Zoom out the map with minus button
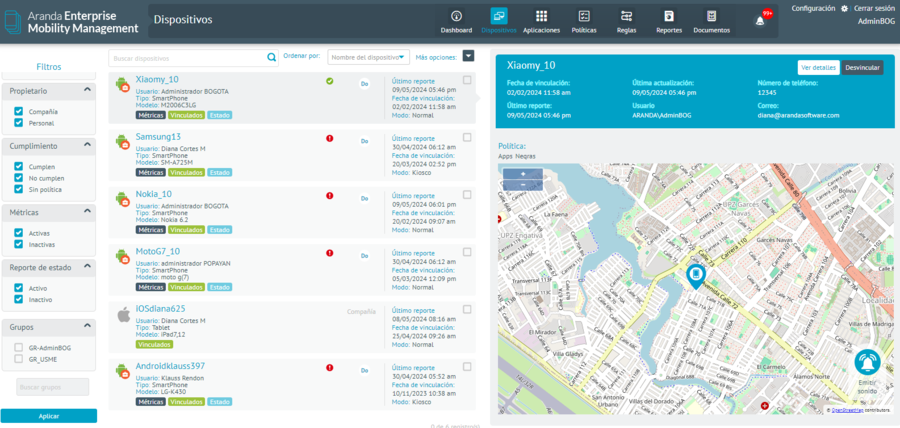 pos(522,185)
